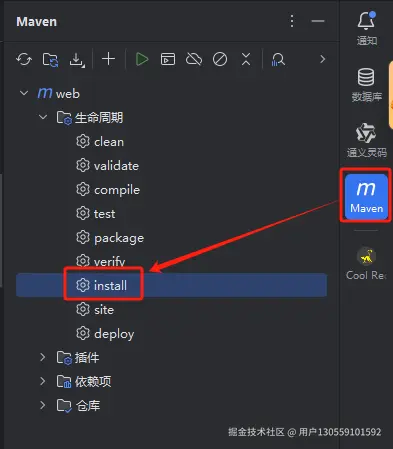393x449 pixels.
Task: Hide the Maven tool window
Action: coord(318,21)
